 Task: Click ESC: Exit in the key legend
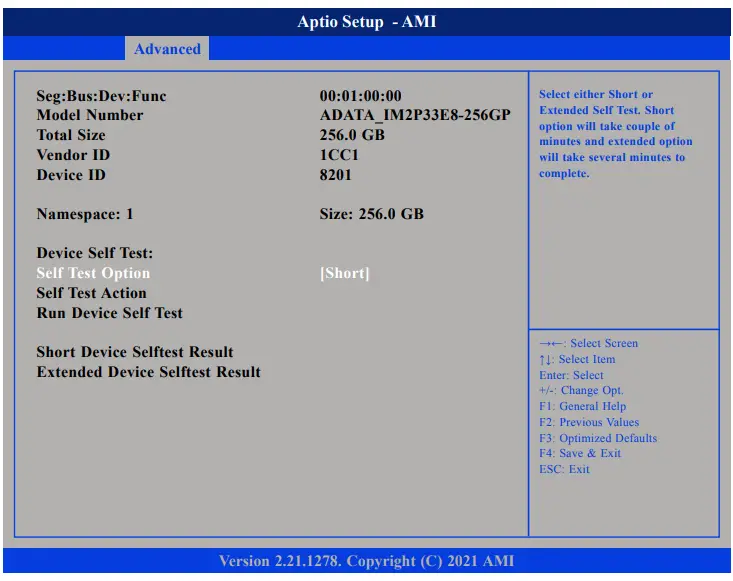click(564, 469)
